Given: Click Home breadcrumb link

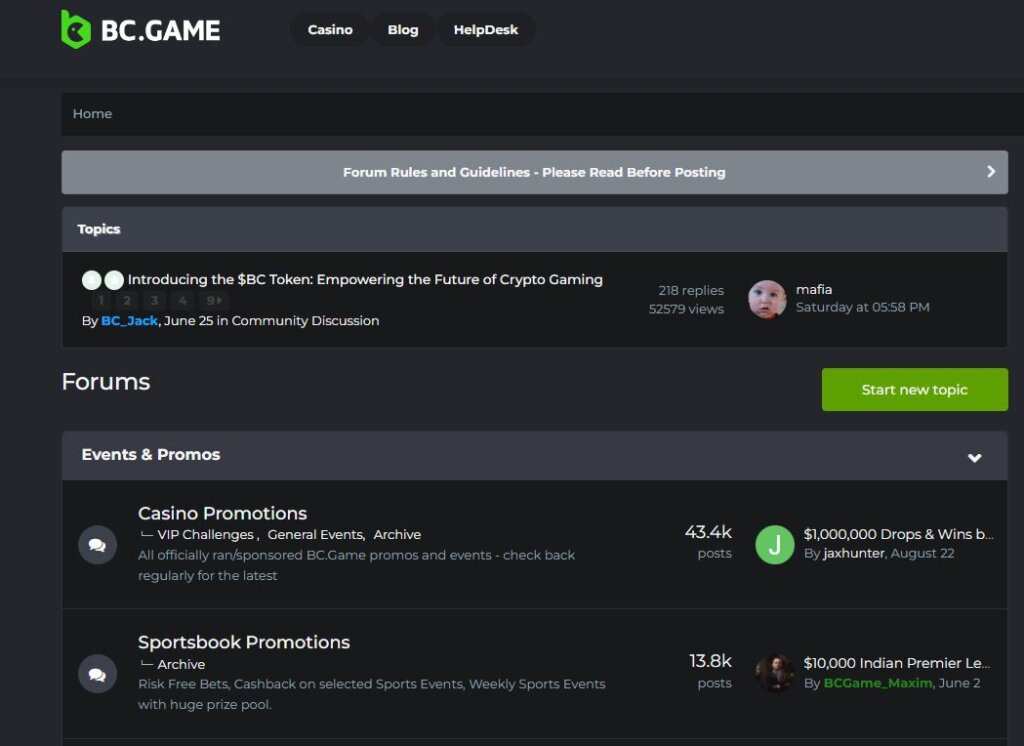Looking at the screenshot, I should (x=92, y=114).
